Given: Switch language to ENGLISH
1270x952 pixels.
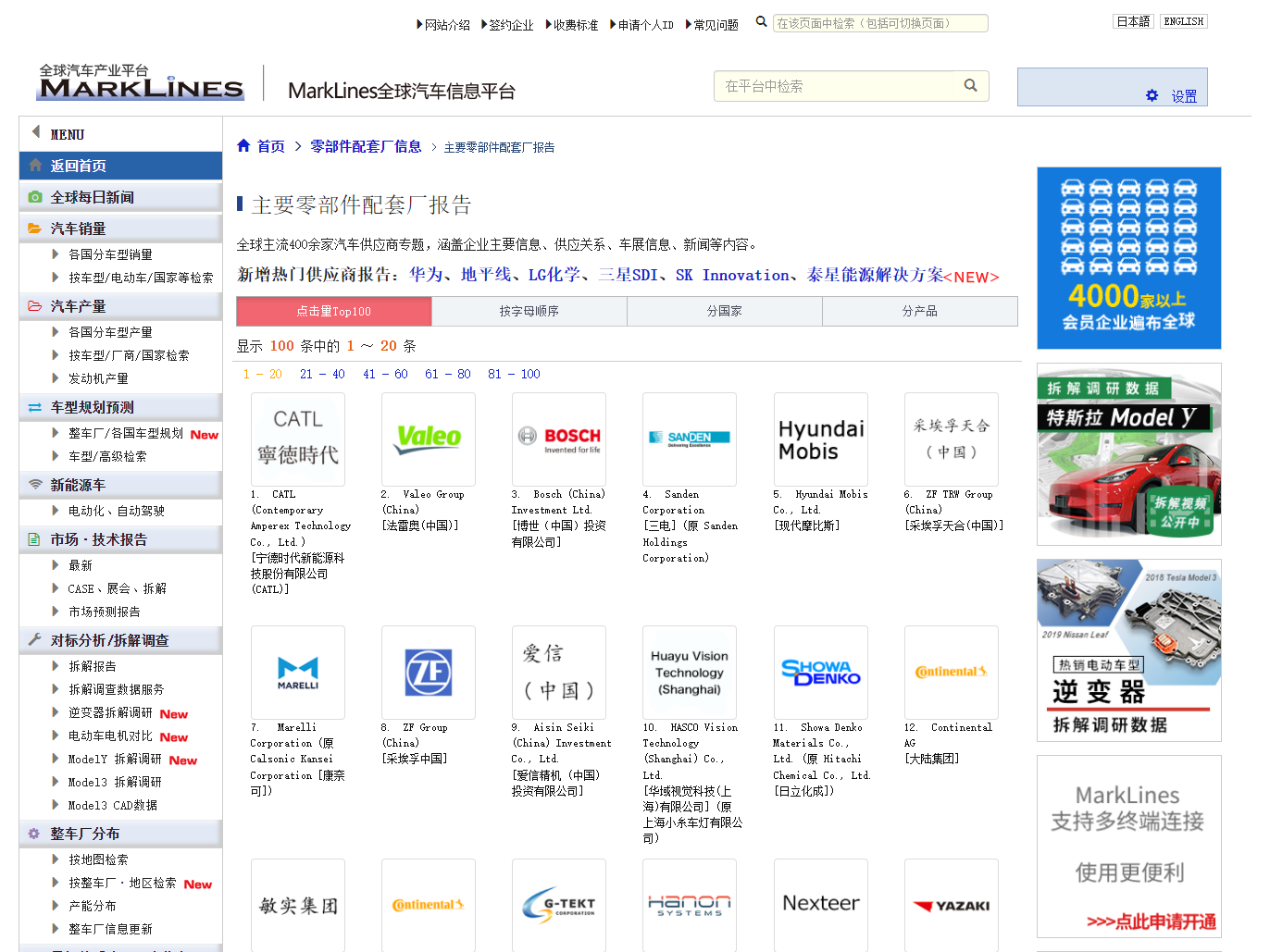Looking at the screenshot, I should 1184,21.
